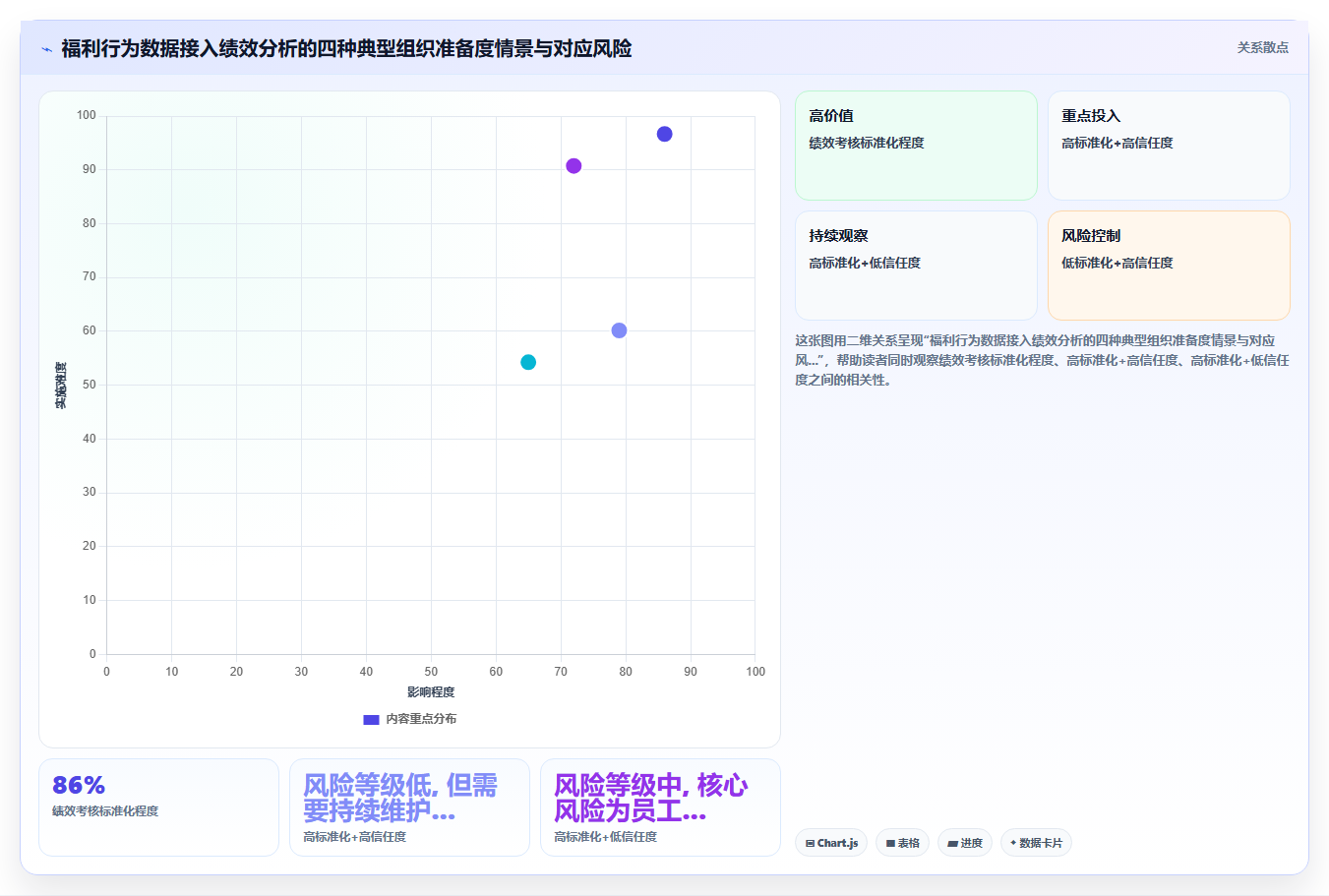Viewport: 1329px width, 896px height.
Task: Click the Chart.js tag chip
Action: [x=831, y=843]
